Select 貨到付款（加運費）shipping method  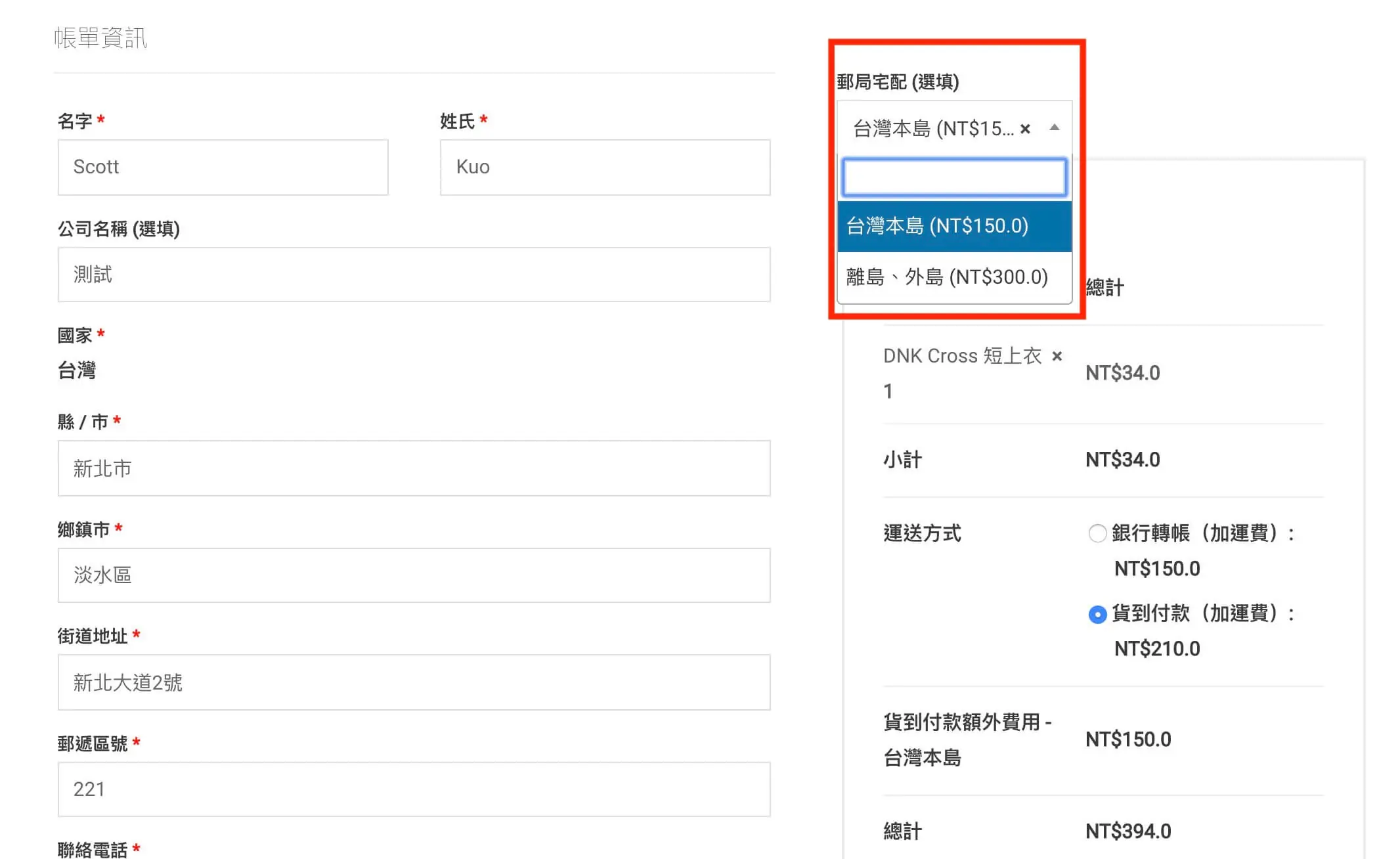[x=1097, y=615]
